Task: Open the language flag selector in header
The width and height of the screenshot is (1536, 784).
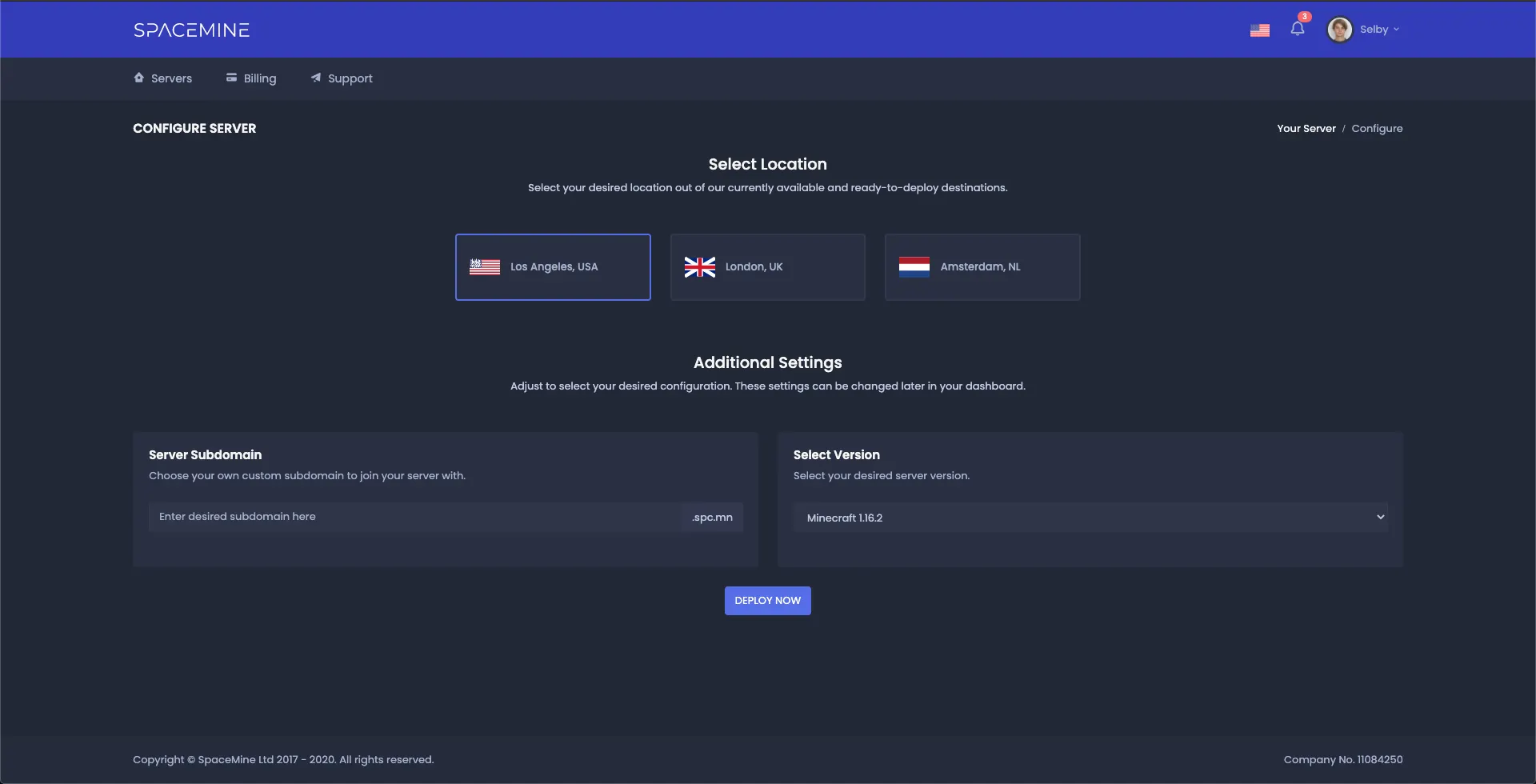Action: pos(1259,30)
